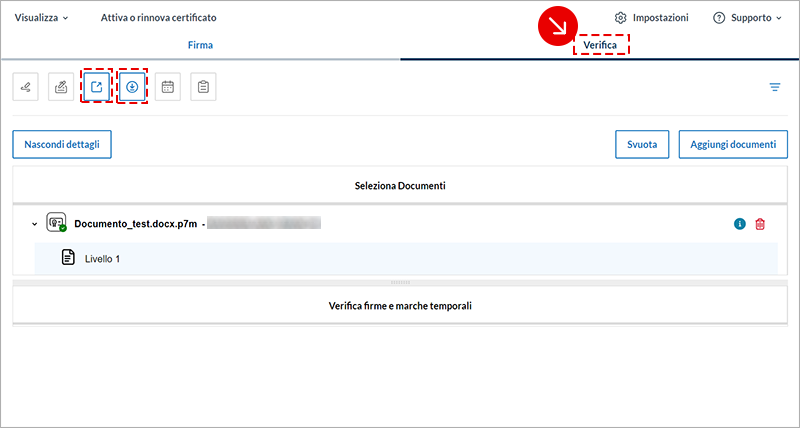Open Impostazioni settings

[x=652, y=18]
